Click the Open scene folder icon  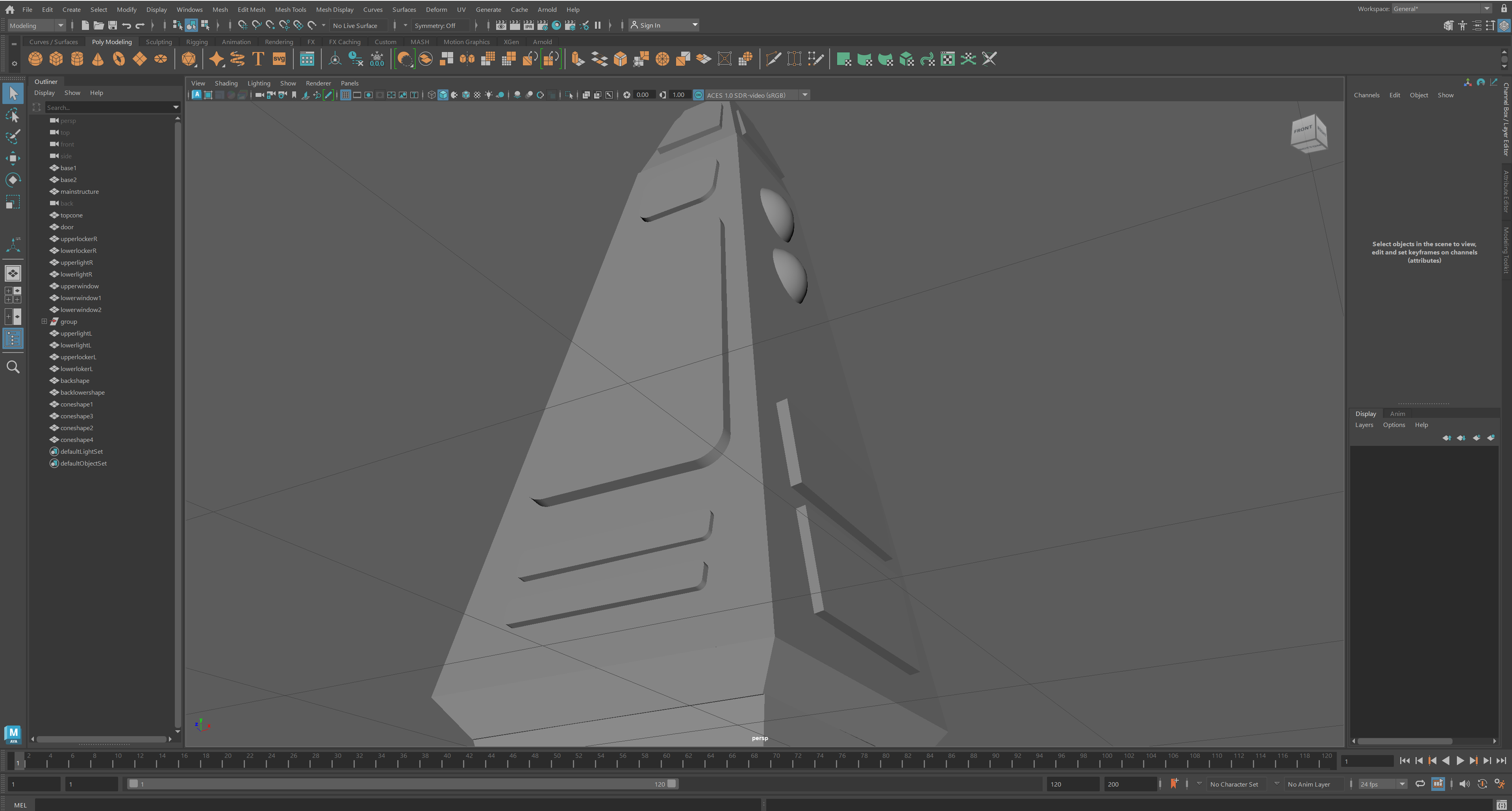point(98,25)
